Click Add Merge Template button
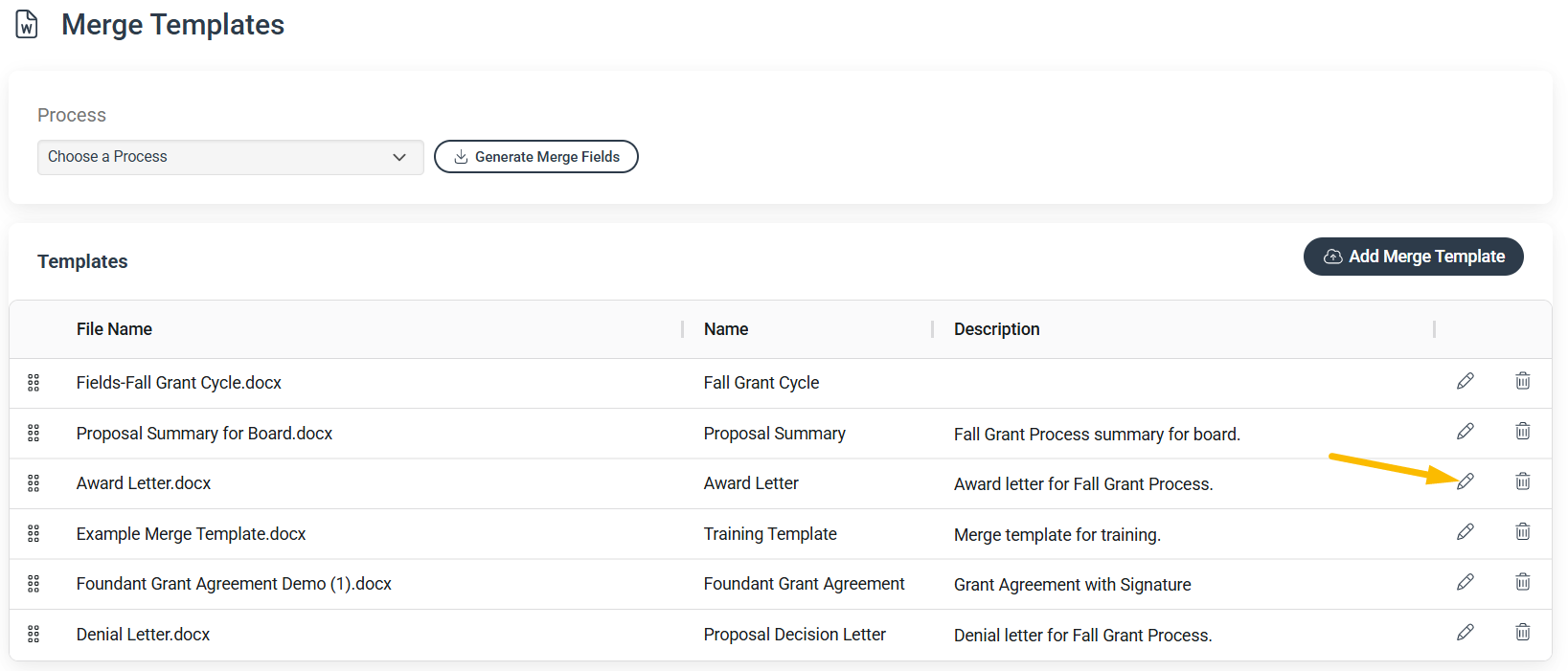The width and height of the screenshot is (1568, 671). [1414, 257]
